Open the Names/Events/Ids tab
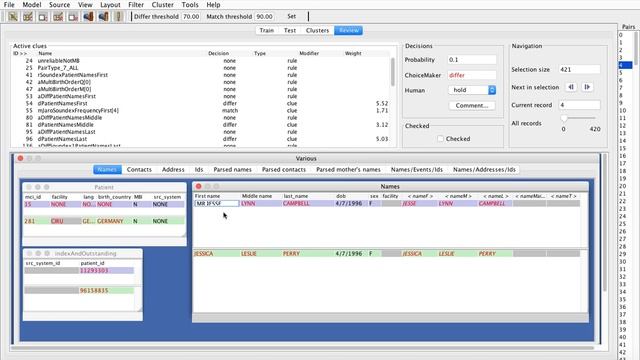 click(x=417, y=169)
